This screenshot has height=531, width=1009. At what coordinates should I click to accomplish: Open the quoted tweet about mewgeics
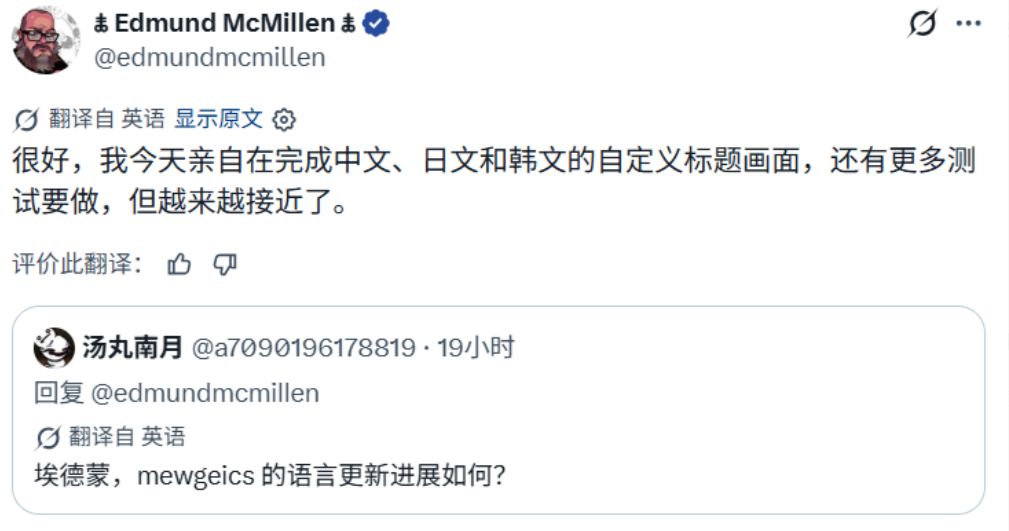pyautogui.click(x=498, y=410)
